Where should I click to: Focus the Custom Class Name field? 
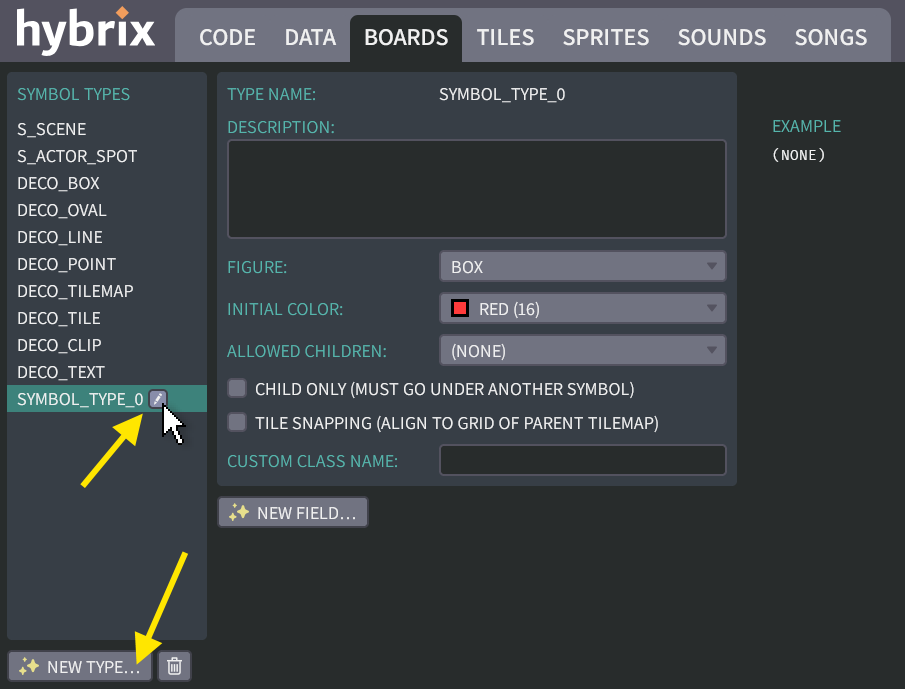point(582,461)
